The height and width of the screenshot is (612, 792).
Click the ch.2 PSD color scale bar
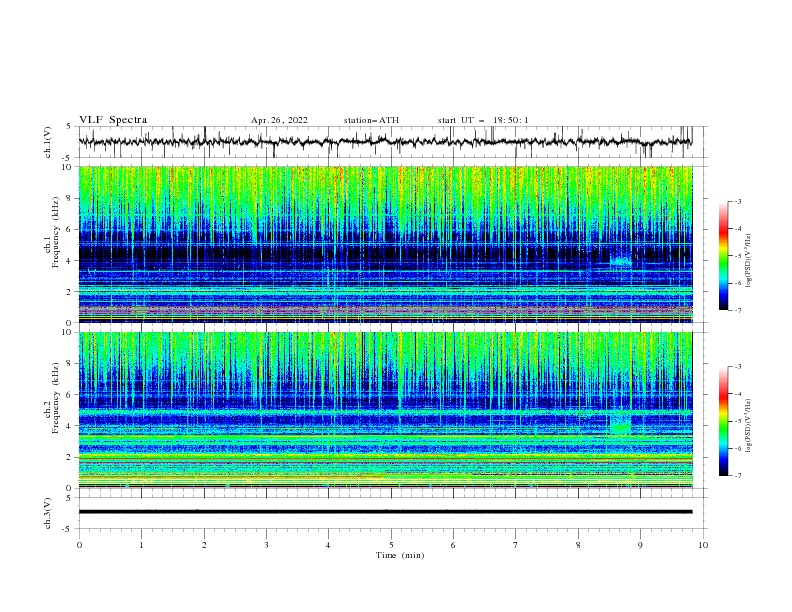724,421
